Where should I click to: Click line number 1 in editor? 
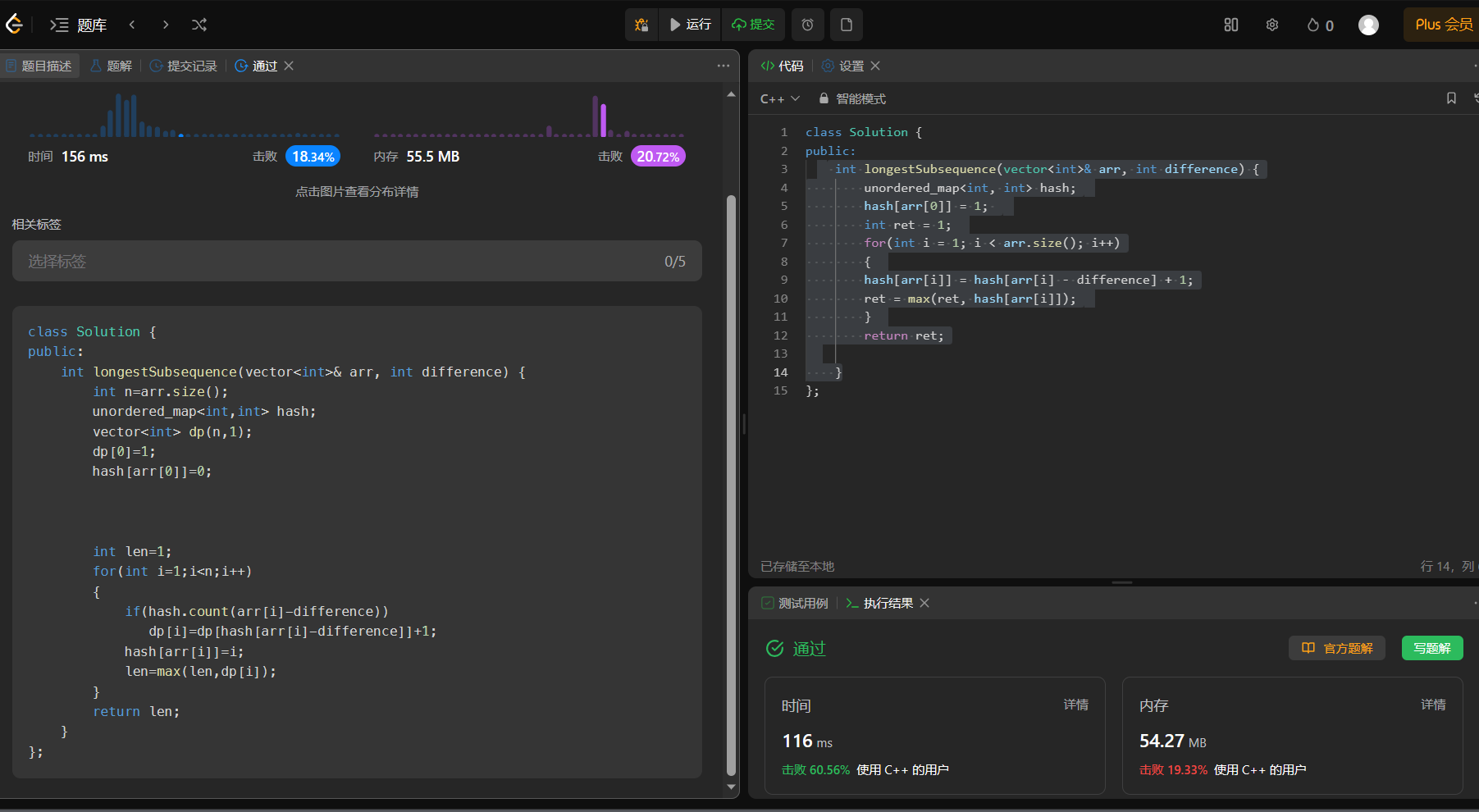tap(784, 132)
